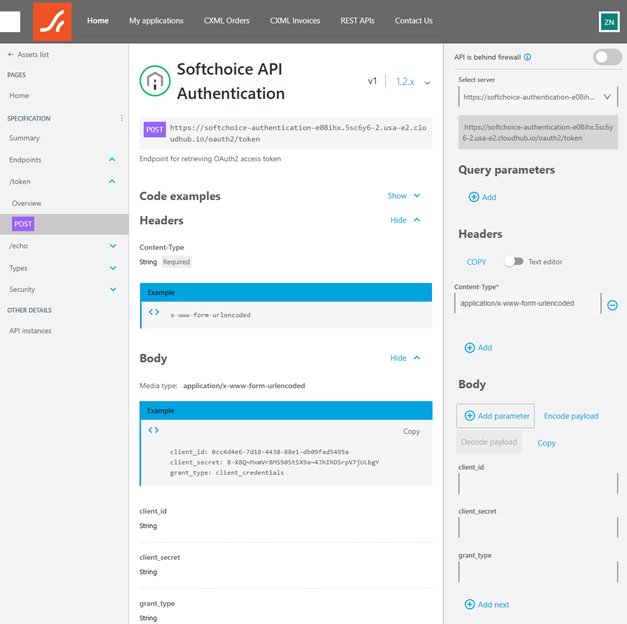Copy the Body example code

(411, 431)
